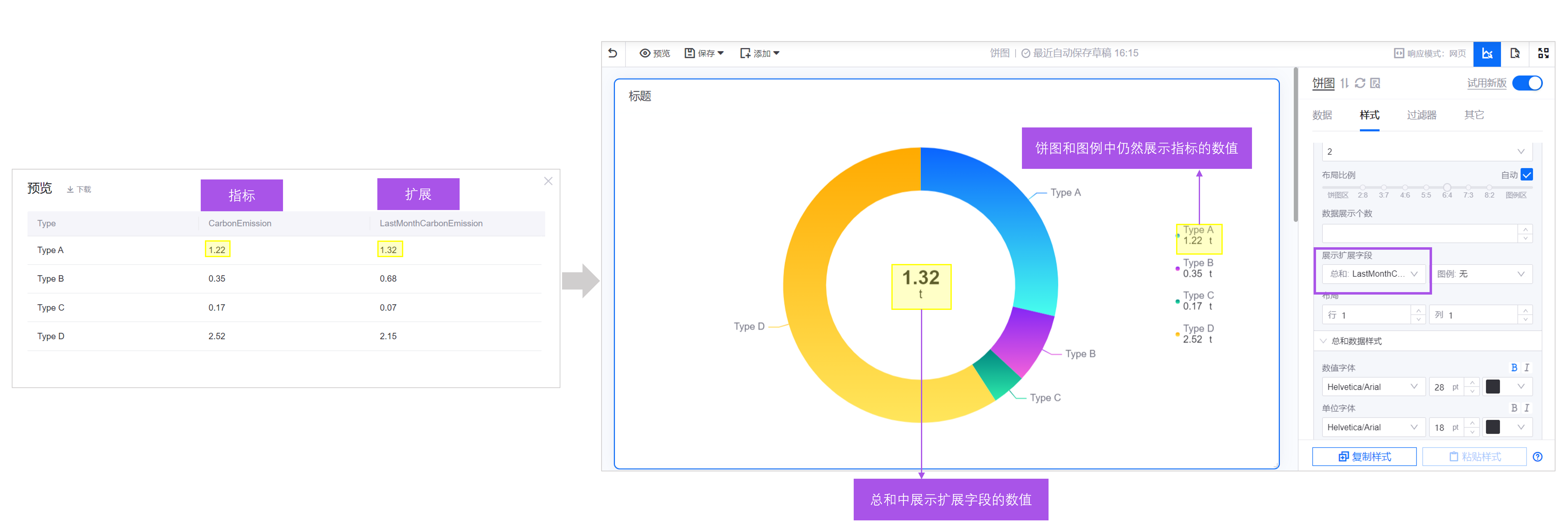The image size is (1568, 529).
Task: Click the refresh icon beside 饼图
Action: (x=1360, y=83)
